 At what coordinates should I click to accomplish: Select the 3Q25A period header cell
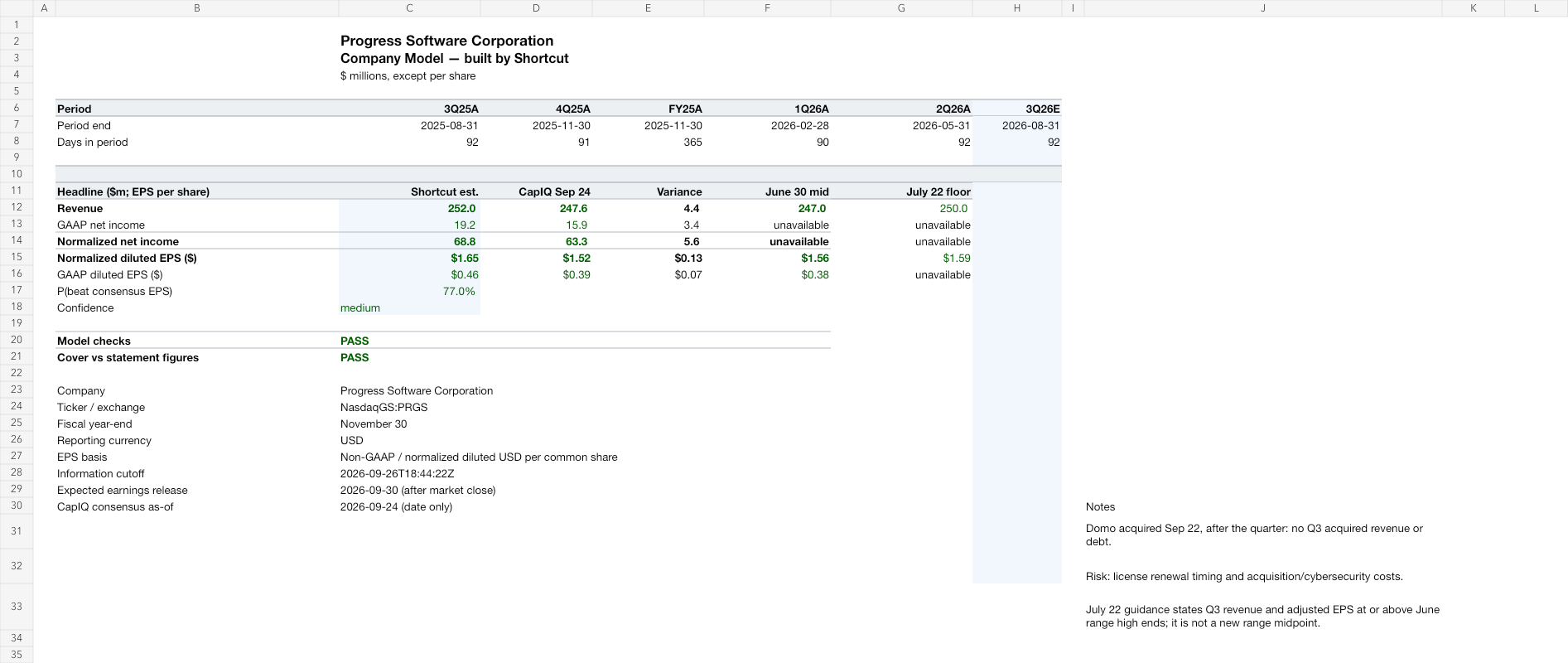pos(461,109)
